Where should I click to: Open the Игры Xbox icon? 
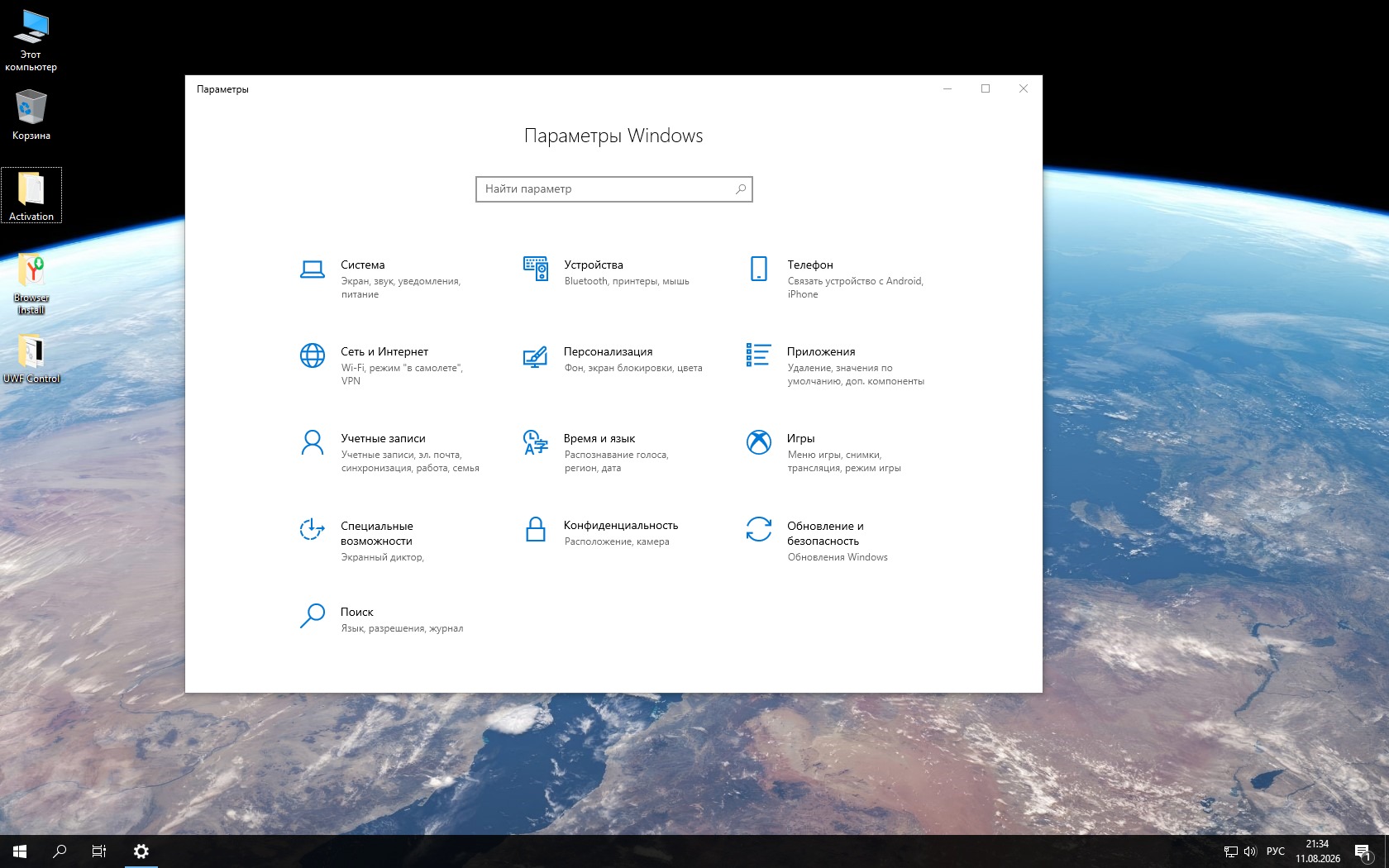pyautogui.click(x=759, y=442)
